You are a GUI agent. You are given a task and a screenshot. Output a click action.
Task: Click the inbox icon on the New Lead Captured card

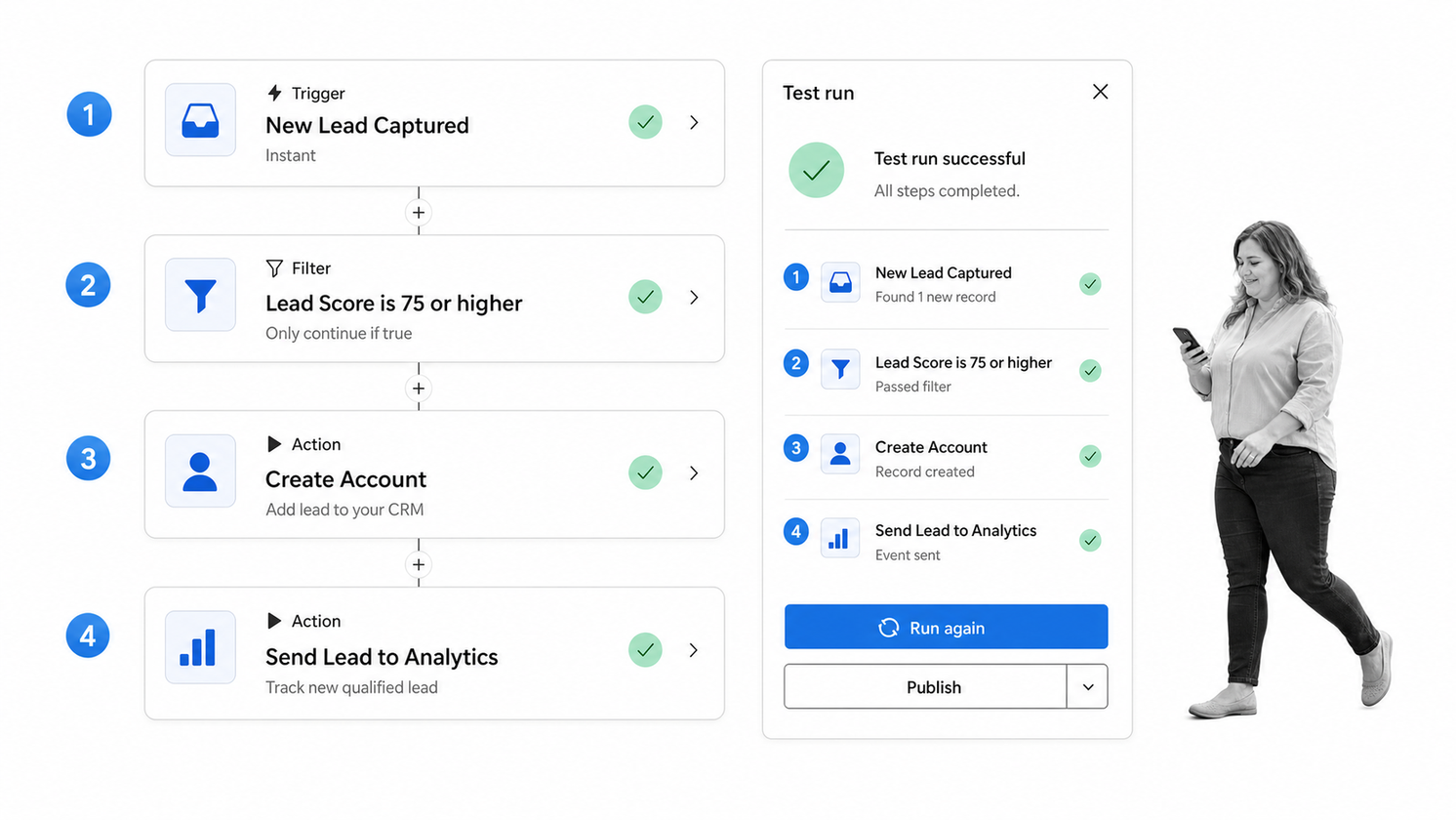pyautogui.click(x=200, y=120)
